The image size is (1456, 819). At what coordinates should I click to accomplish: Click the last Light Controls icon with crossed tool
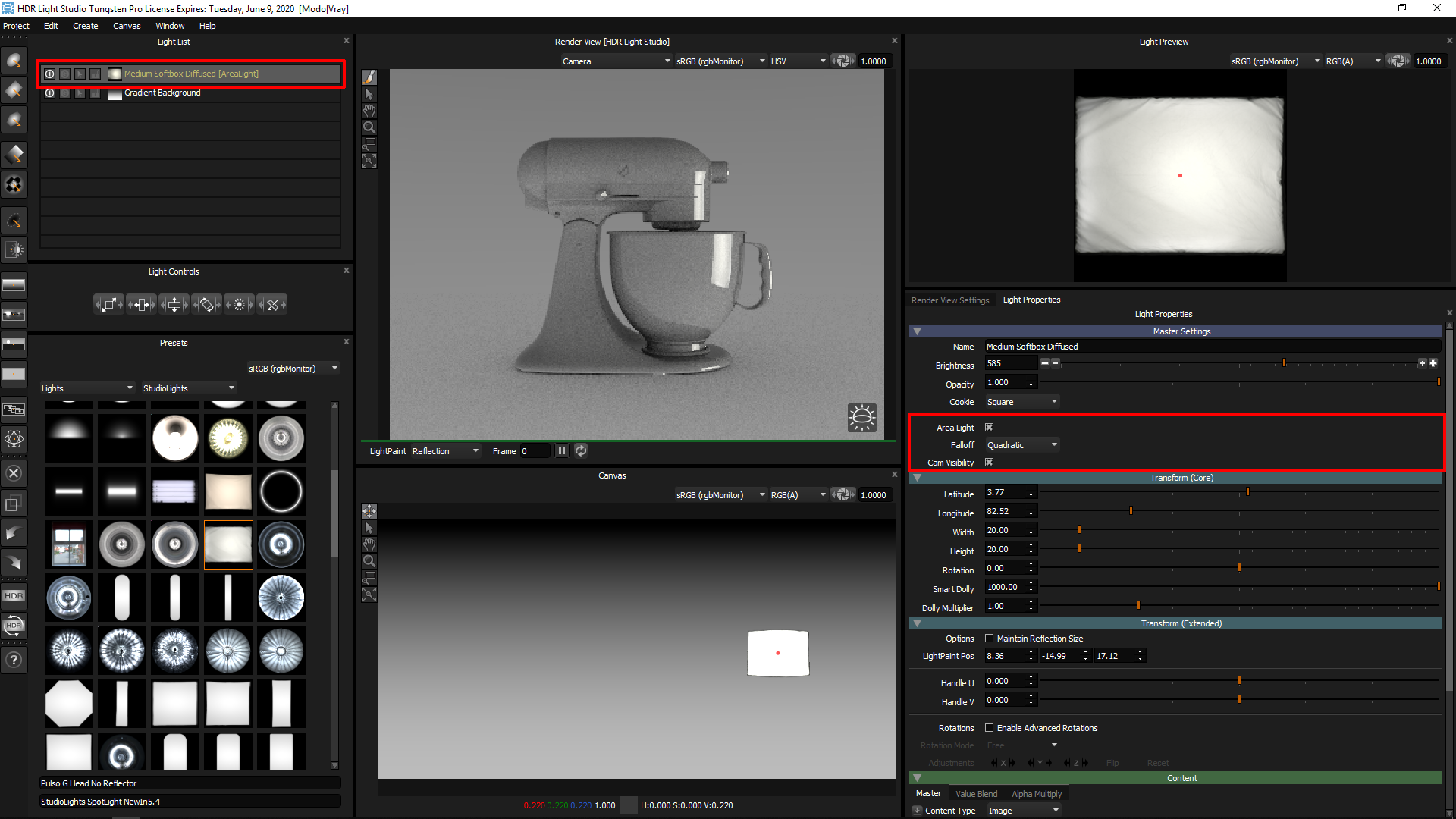pyautogui.click(x=272, y=305)
